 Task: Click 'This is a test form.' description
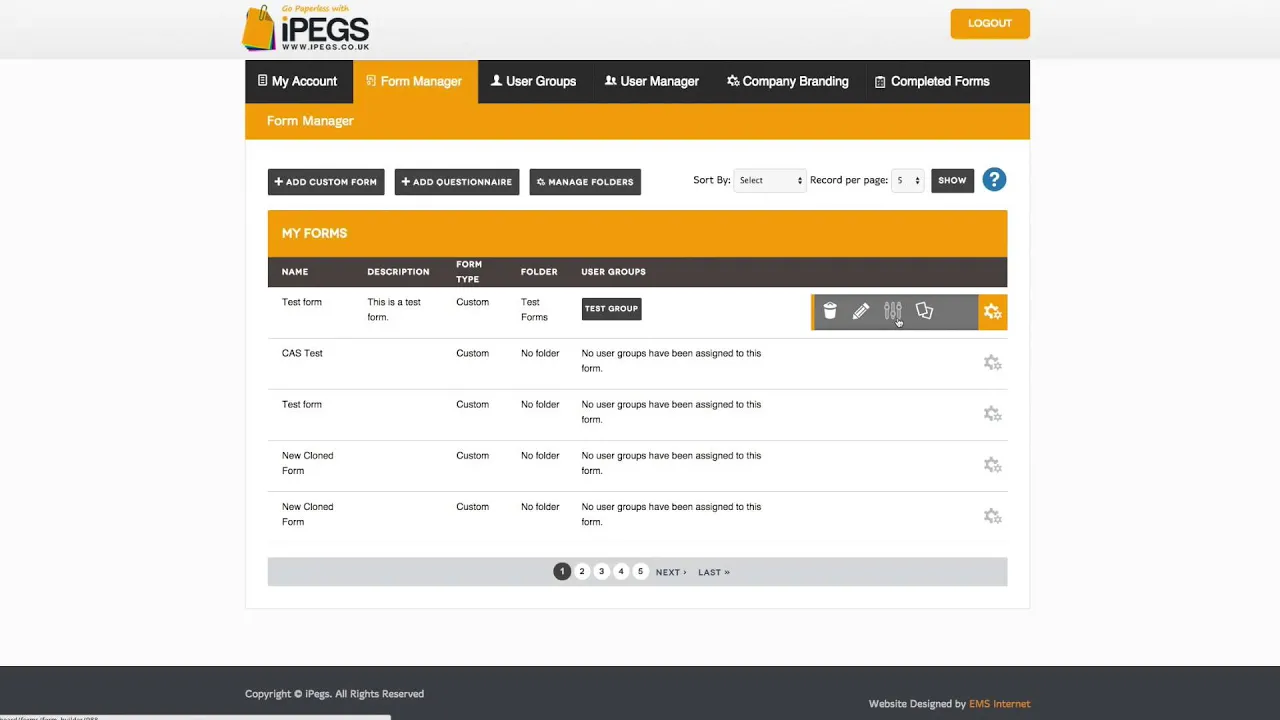[394, 310]
